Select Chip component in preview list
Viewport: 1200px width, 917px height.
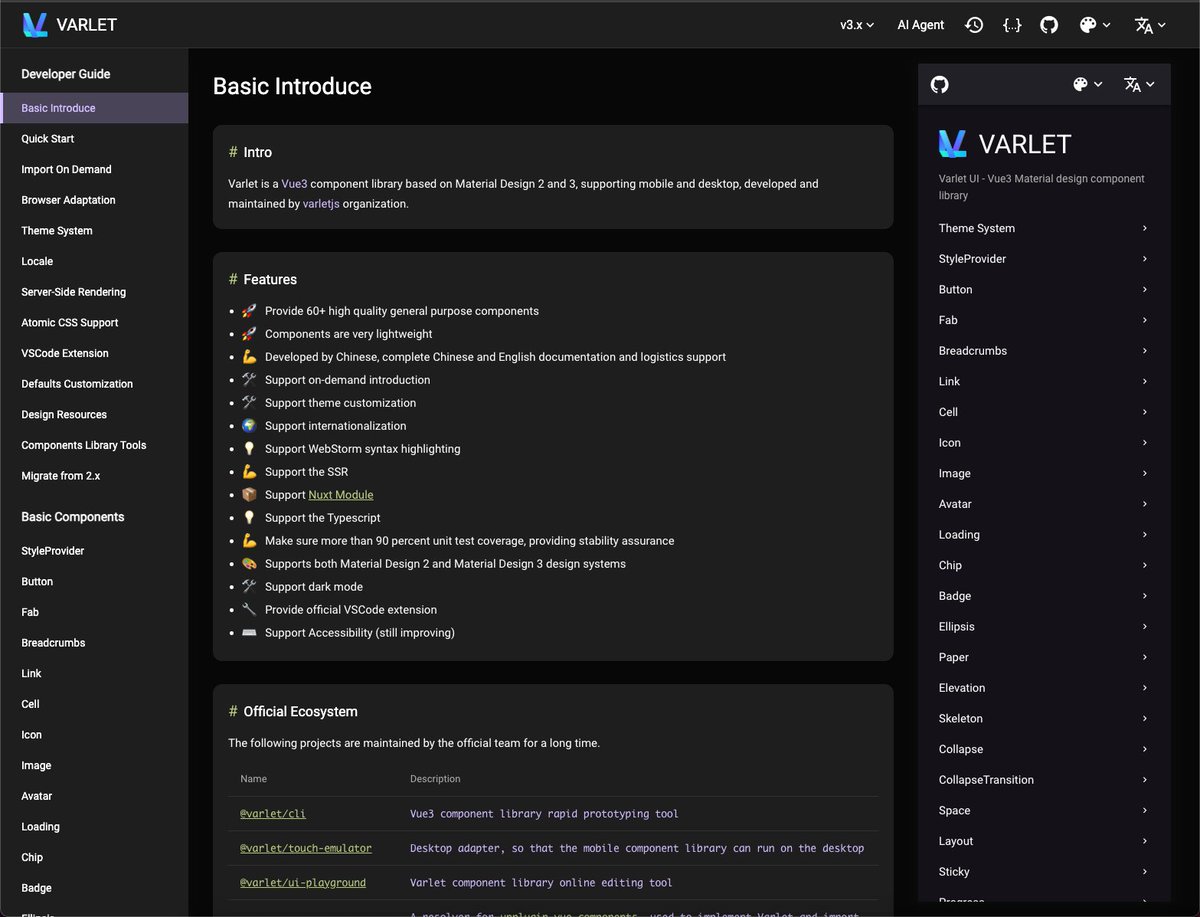pyautogui.click(x=1044, y=565)
